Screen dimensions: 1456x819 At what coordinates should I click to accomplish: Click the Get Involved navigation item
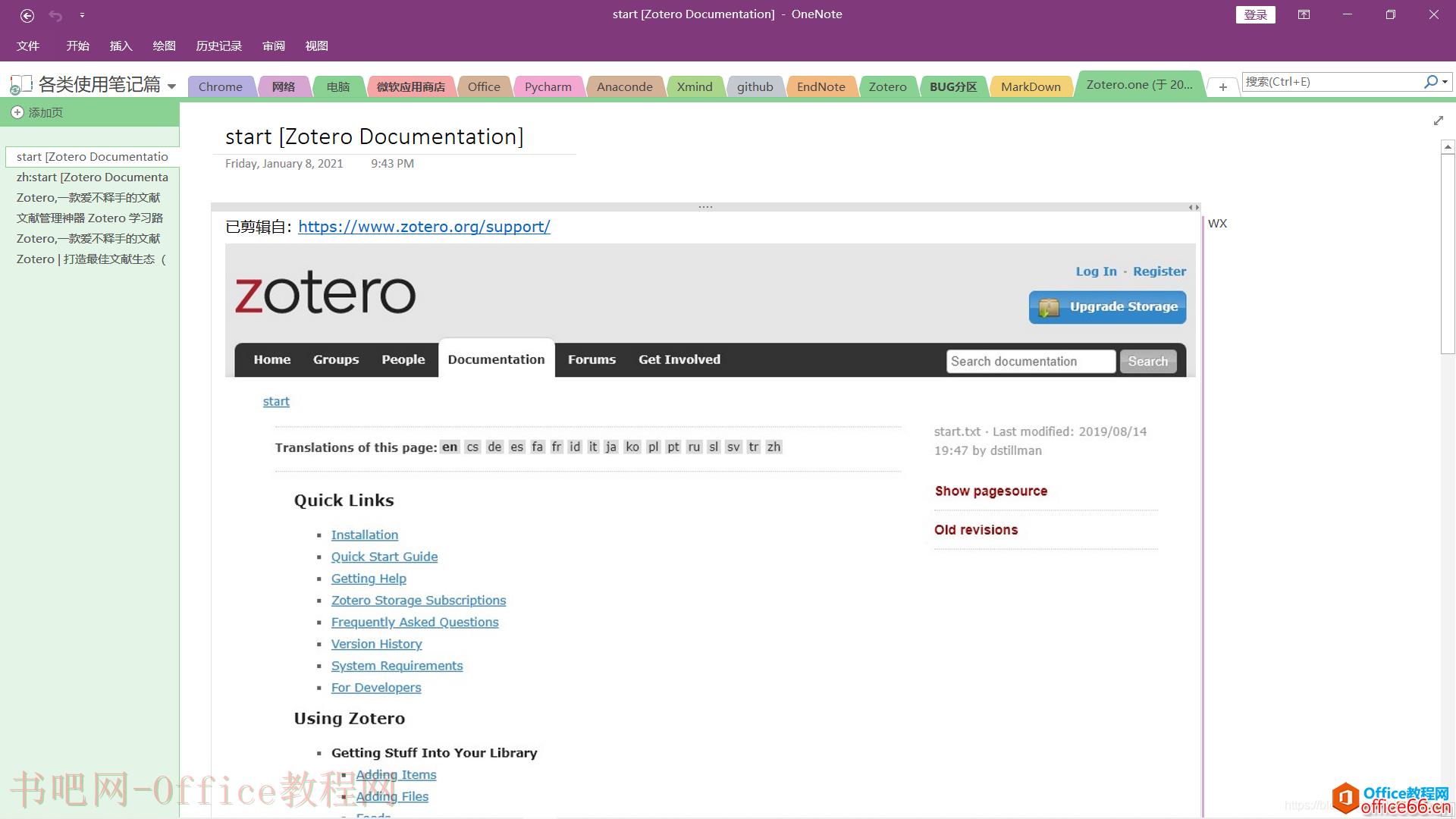click(x=679, y=359)
